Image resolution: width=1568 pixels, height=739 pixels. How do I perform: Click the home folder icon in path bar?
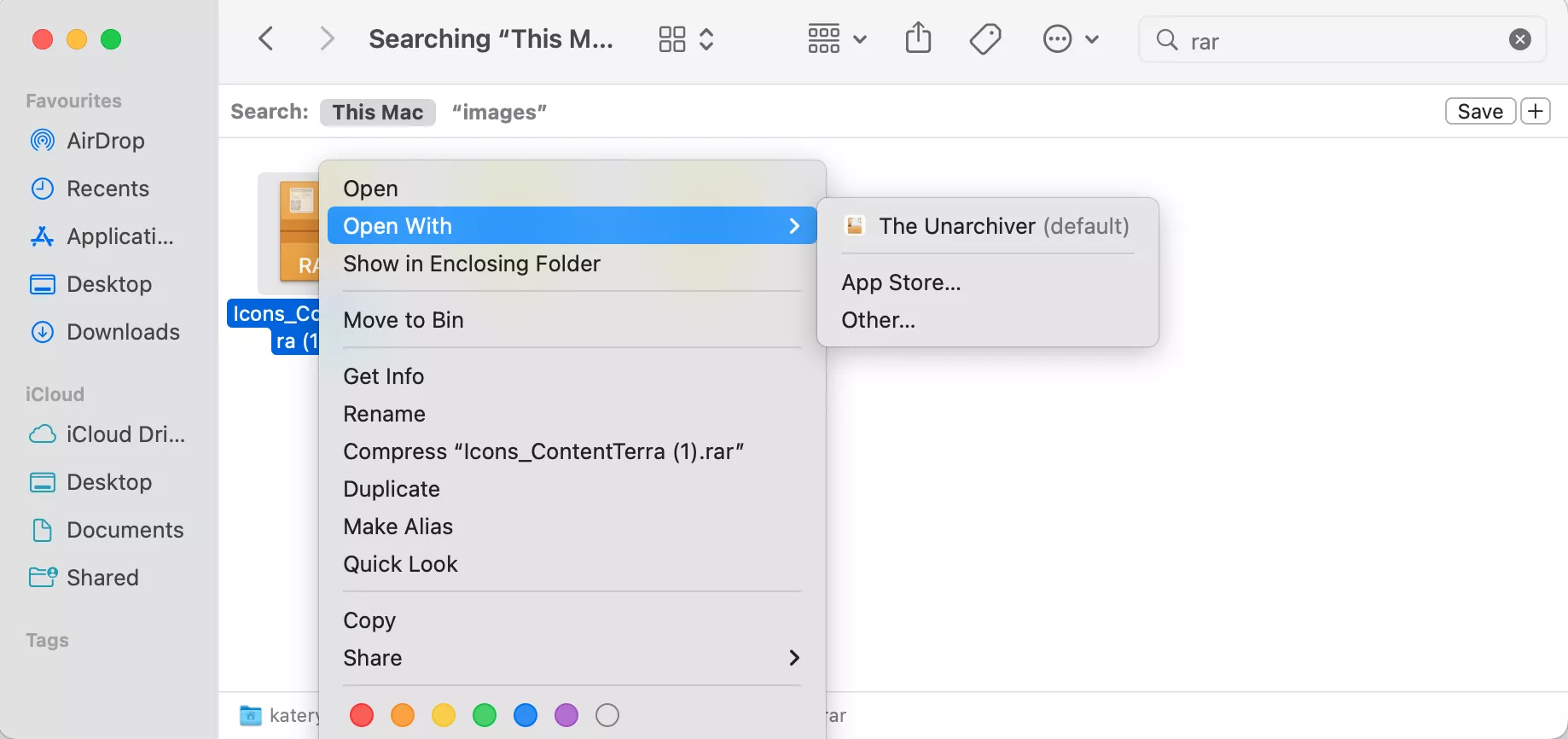click(x=250, y=715)
